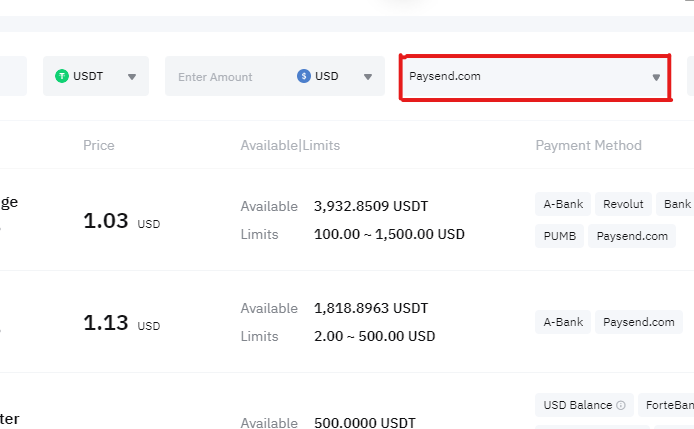Click Paysend.com tag in the 1.13 row
694x429 pixels.
638,322
